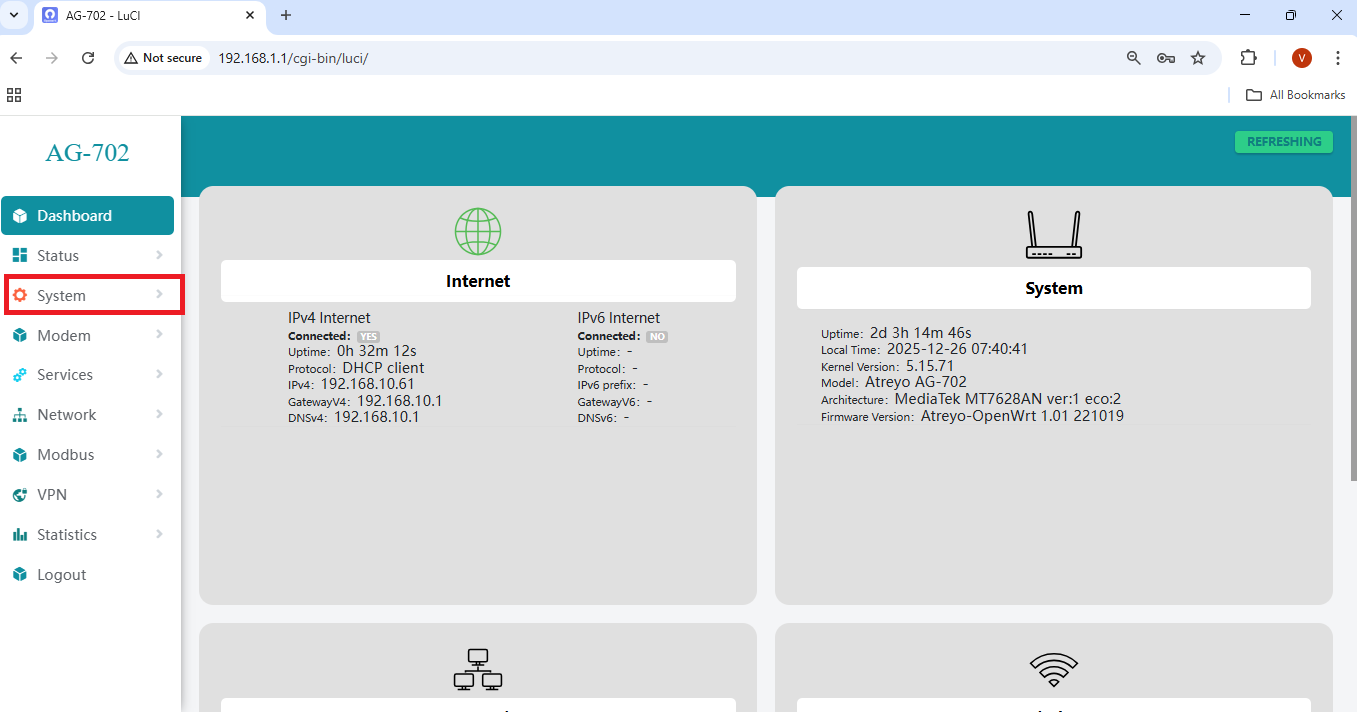
Task: Click the AG-702 logo title
Action: pyautogui.click(x=88, y=153)
